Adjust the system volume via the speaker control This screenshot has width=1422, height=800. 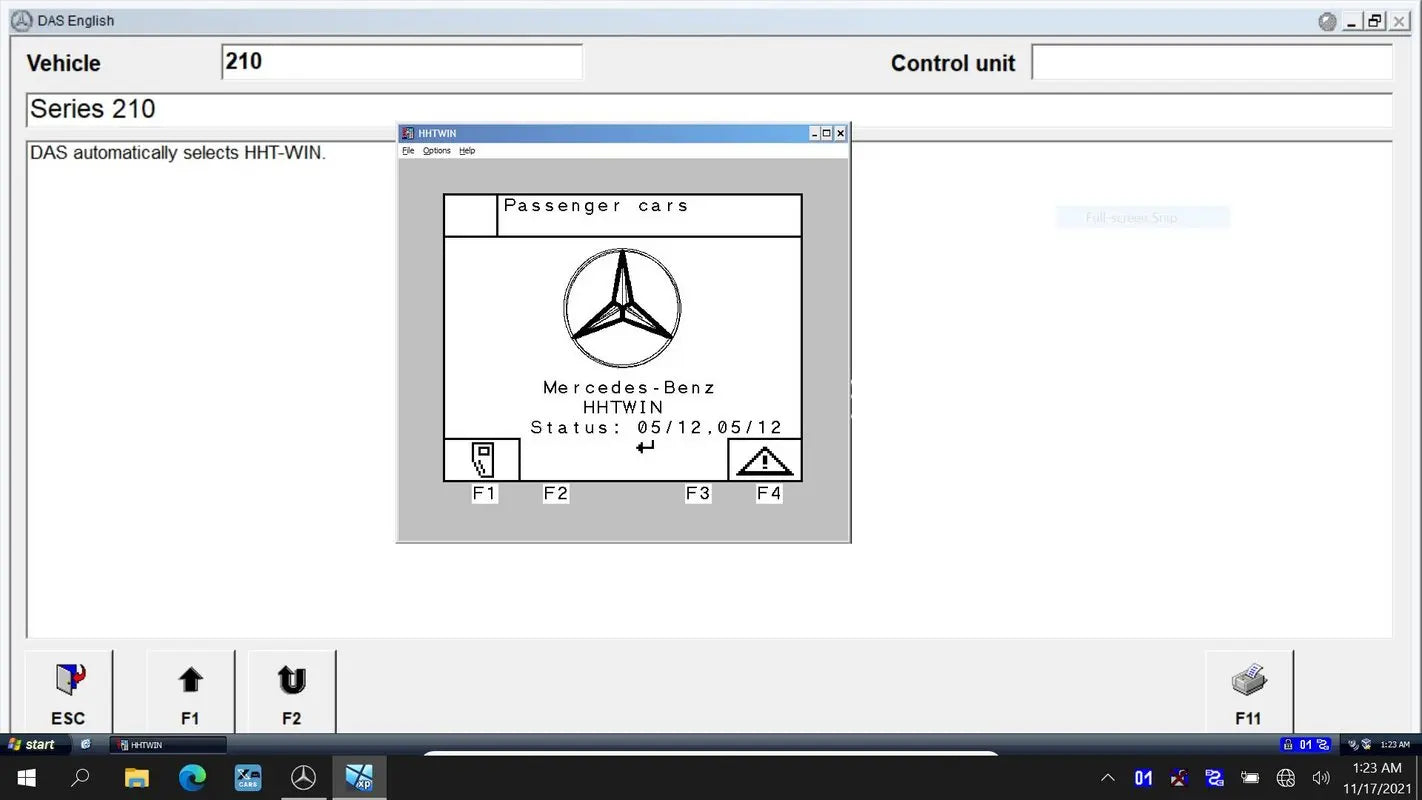[1321, 777]
